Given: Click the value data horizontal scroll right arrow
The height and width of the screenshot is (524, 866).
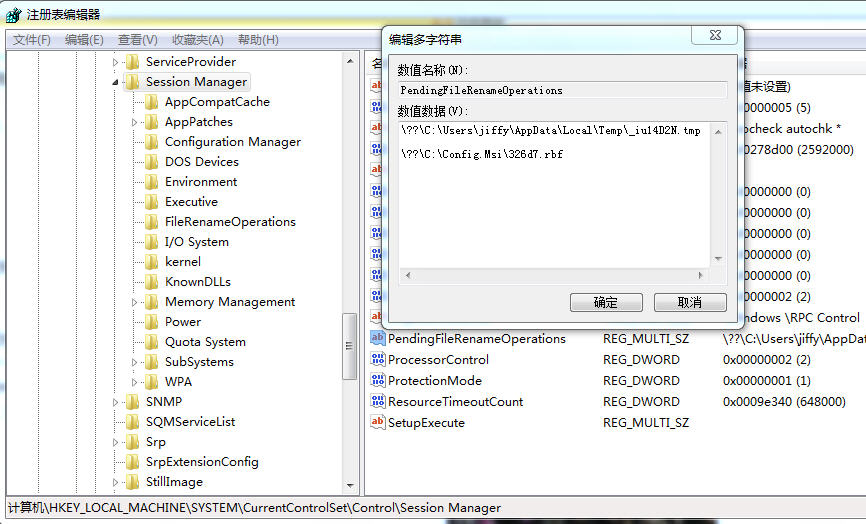Looking at the screenshot, I should (700, 275).
